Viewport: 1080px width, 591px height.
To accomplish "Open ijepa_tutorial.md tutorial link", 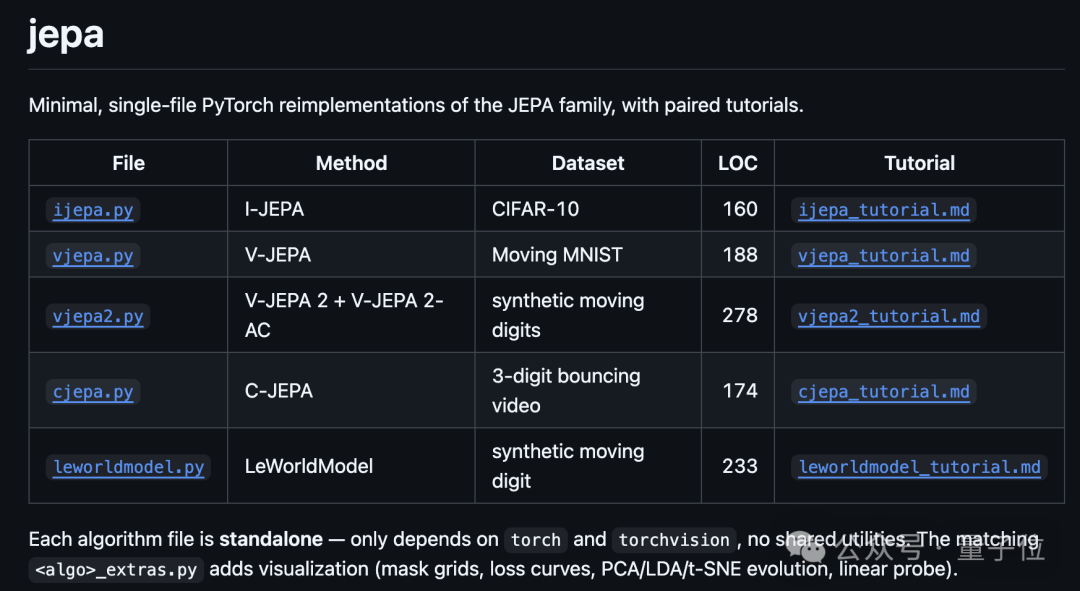I will [x=884, y=210].
